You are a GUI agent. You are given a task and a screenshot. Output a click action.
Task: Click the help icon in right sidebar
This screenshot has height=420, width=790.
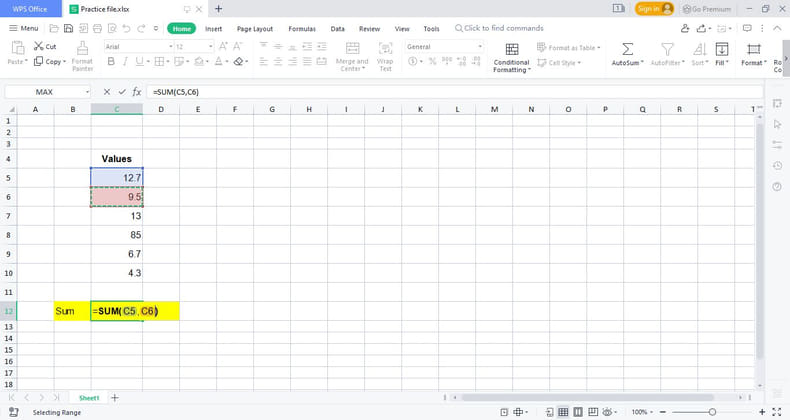pos(777,187)
